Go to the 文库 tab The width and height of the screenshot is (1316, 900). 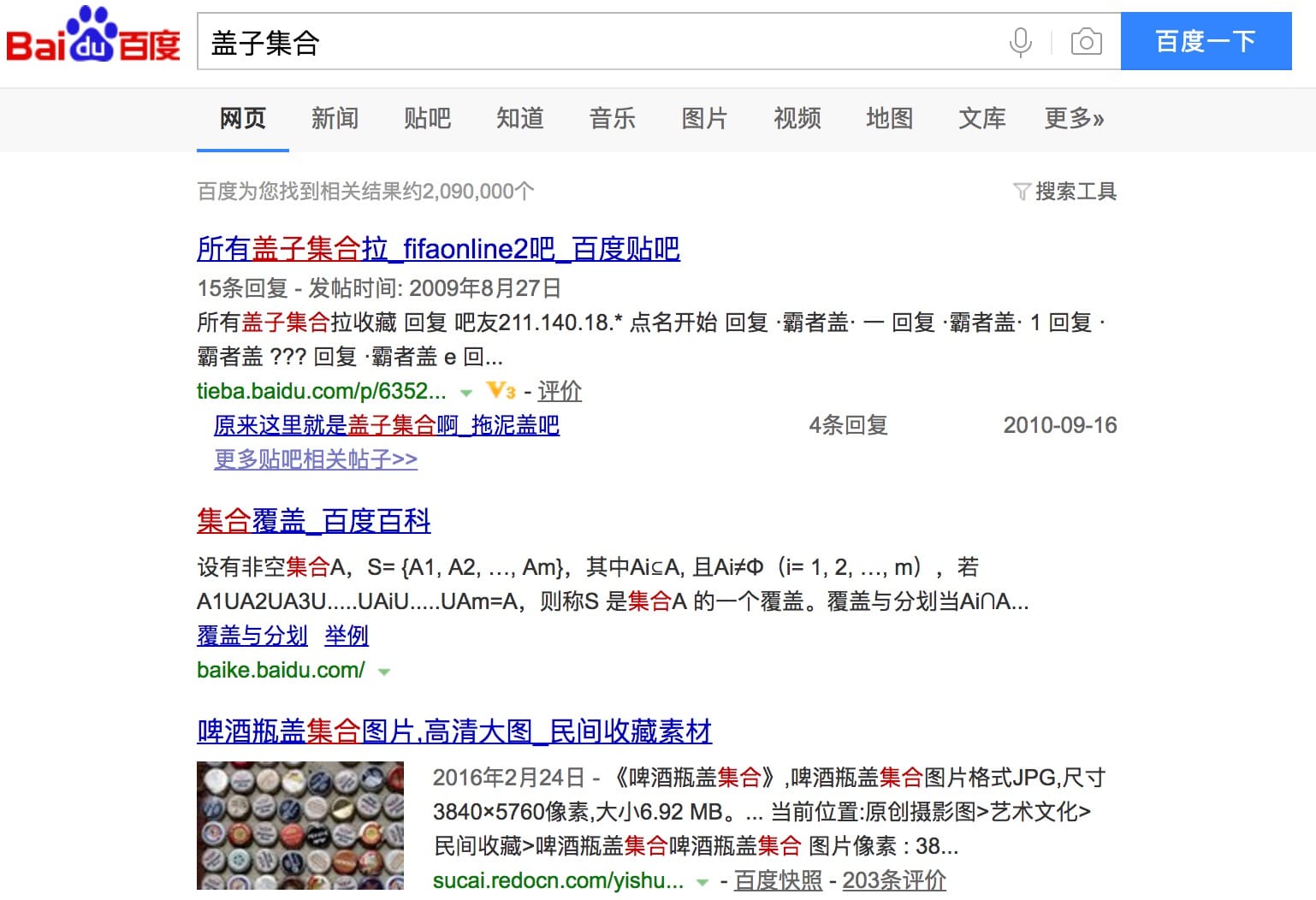[981, 118]
